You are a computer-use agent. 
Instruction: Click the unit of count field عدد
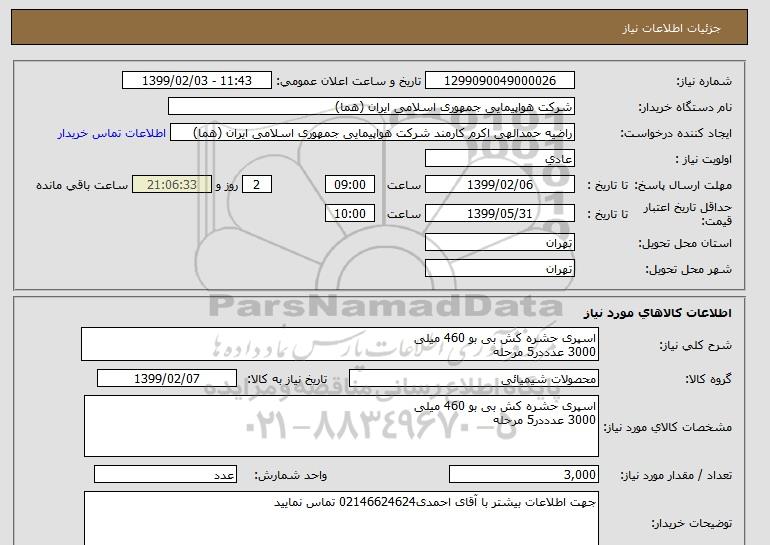click(165, 474)
